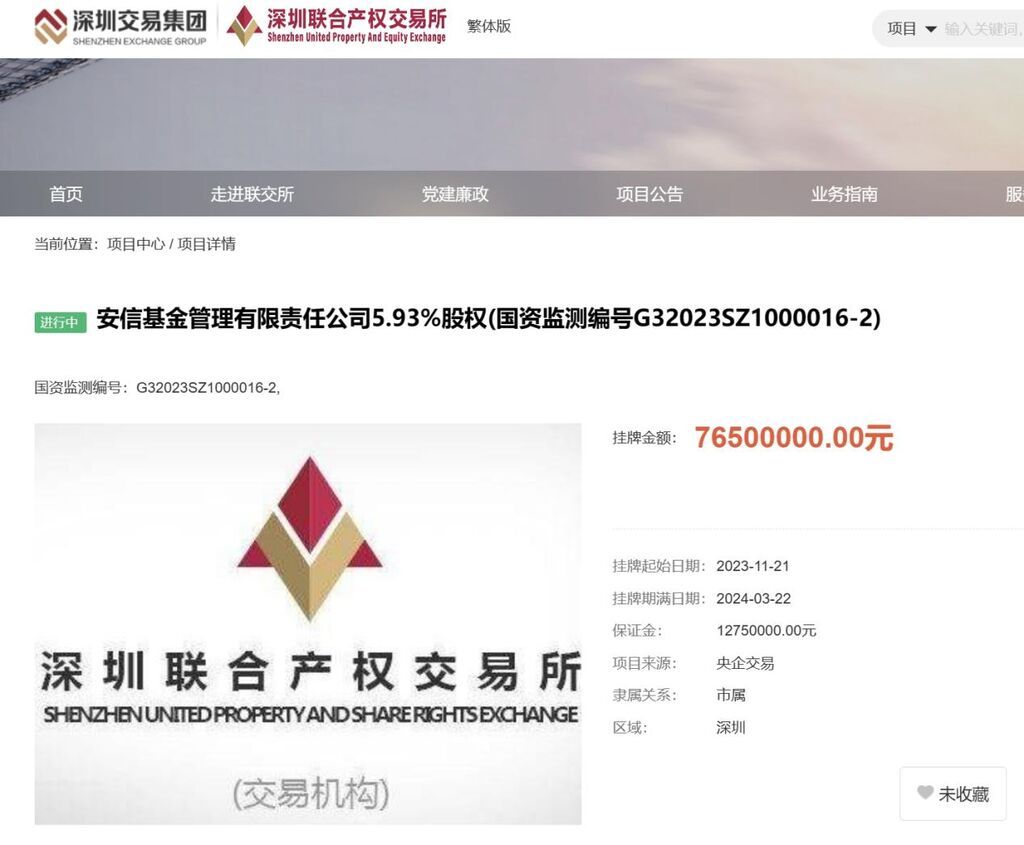Focus the keyword search input field

click(x=983, y=29)
